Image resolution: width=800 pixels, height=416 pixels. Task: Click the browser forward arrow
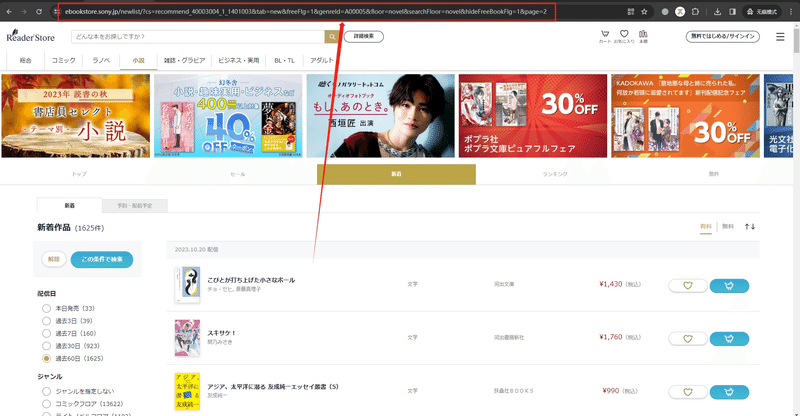pos(23,11)
